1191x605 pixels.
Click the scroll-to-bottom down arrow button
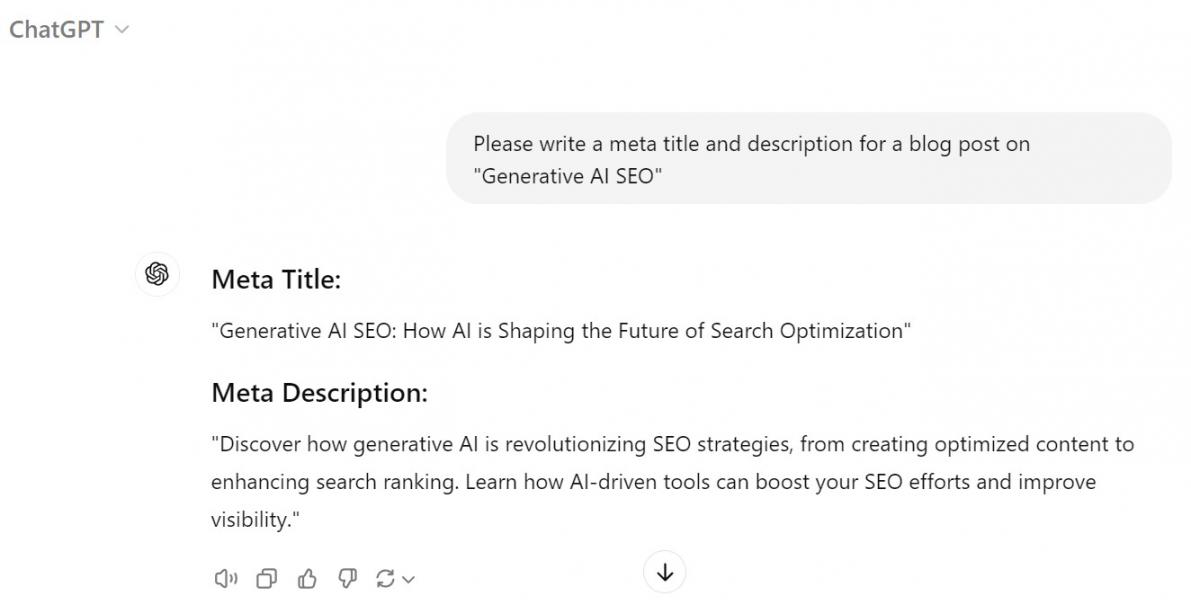(665, 573)
